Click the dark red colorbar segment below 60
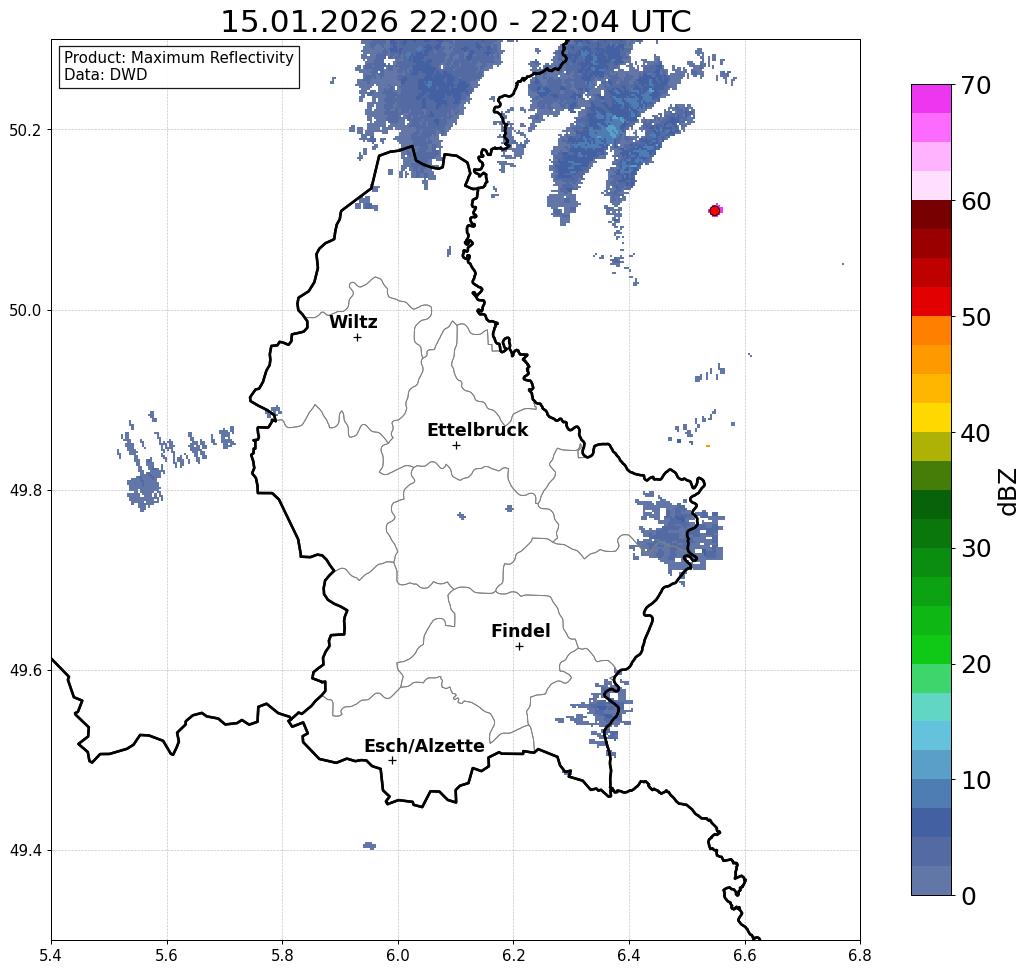The width and height of the screenshot is (1029, 973). coord(931,215)
